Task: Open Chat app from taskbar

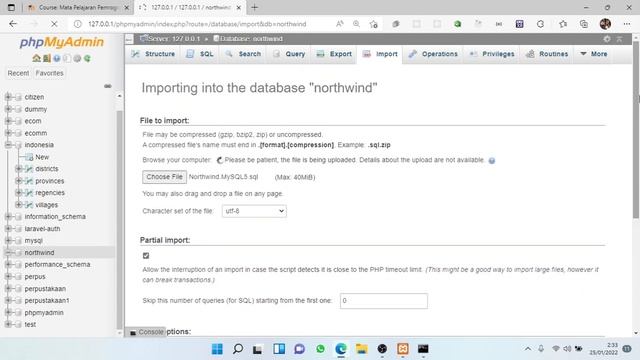Action: pos(300,349)
